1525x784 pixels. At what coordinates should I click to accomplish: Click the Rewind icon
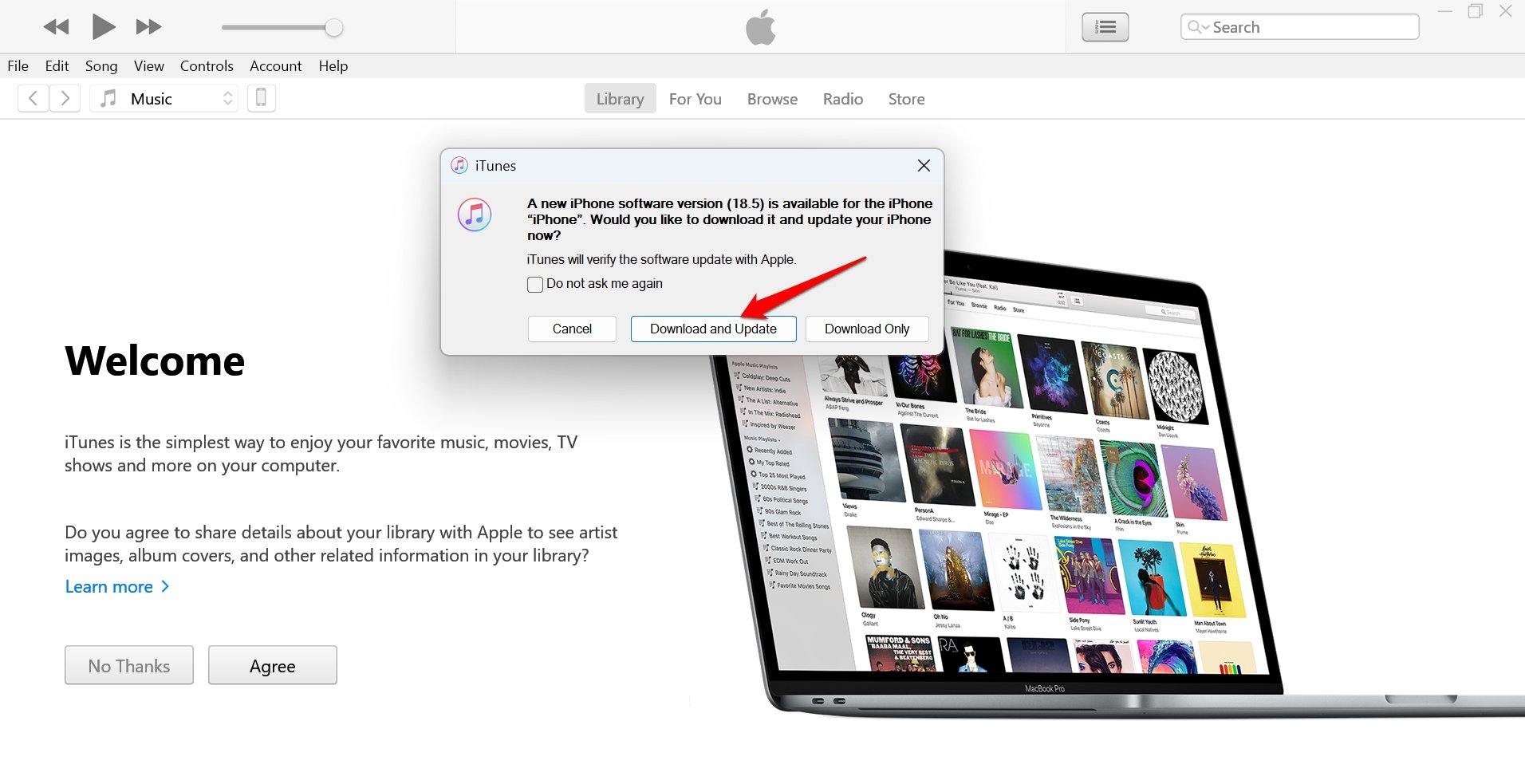[55, 26]
